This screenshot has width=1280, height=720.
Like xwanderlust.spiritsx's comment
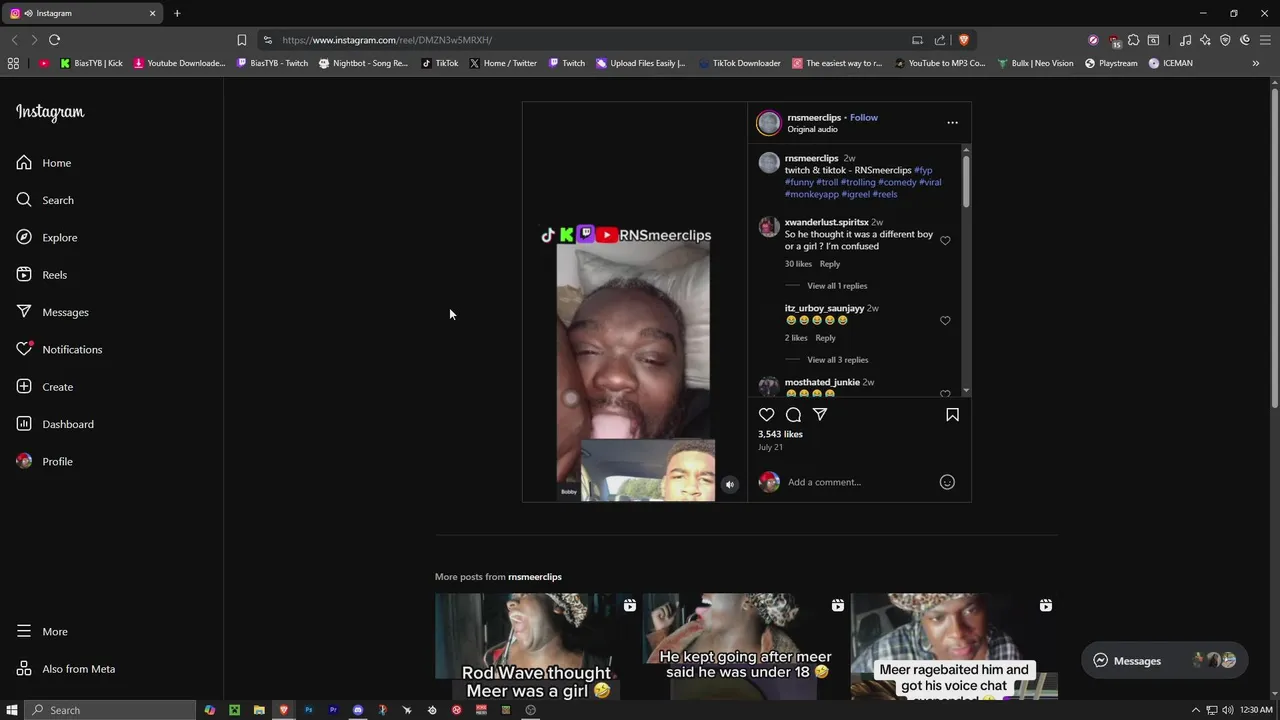(x=945, y=241)
